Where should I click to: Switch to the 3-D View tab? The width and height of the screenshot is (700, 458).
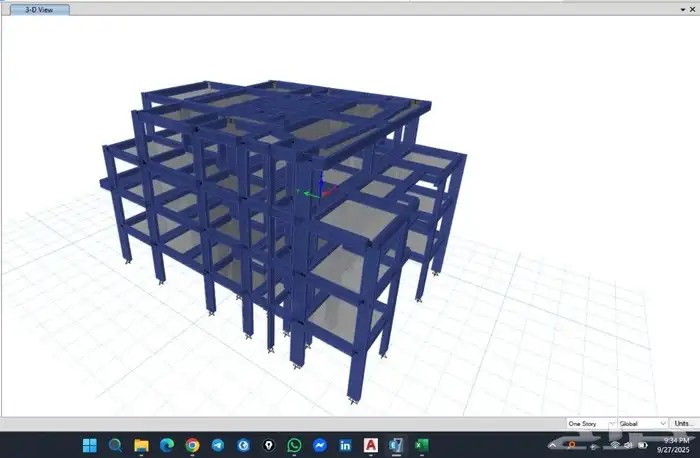click(40, 8)
